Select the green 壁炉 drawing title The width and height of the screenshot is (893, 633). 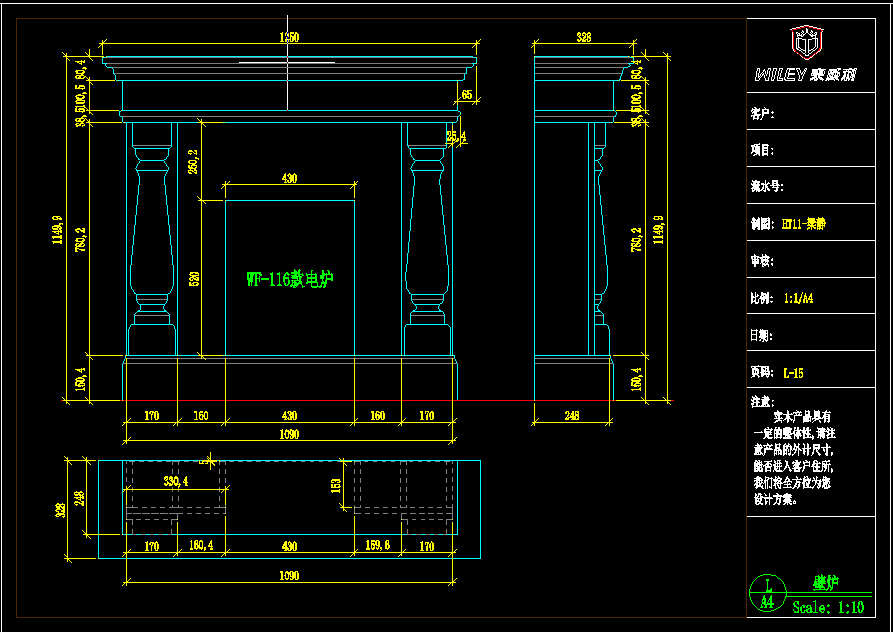point(825,582)
